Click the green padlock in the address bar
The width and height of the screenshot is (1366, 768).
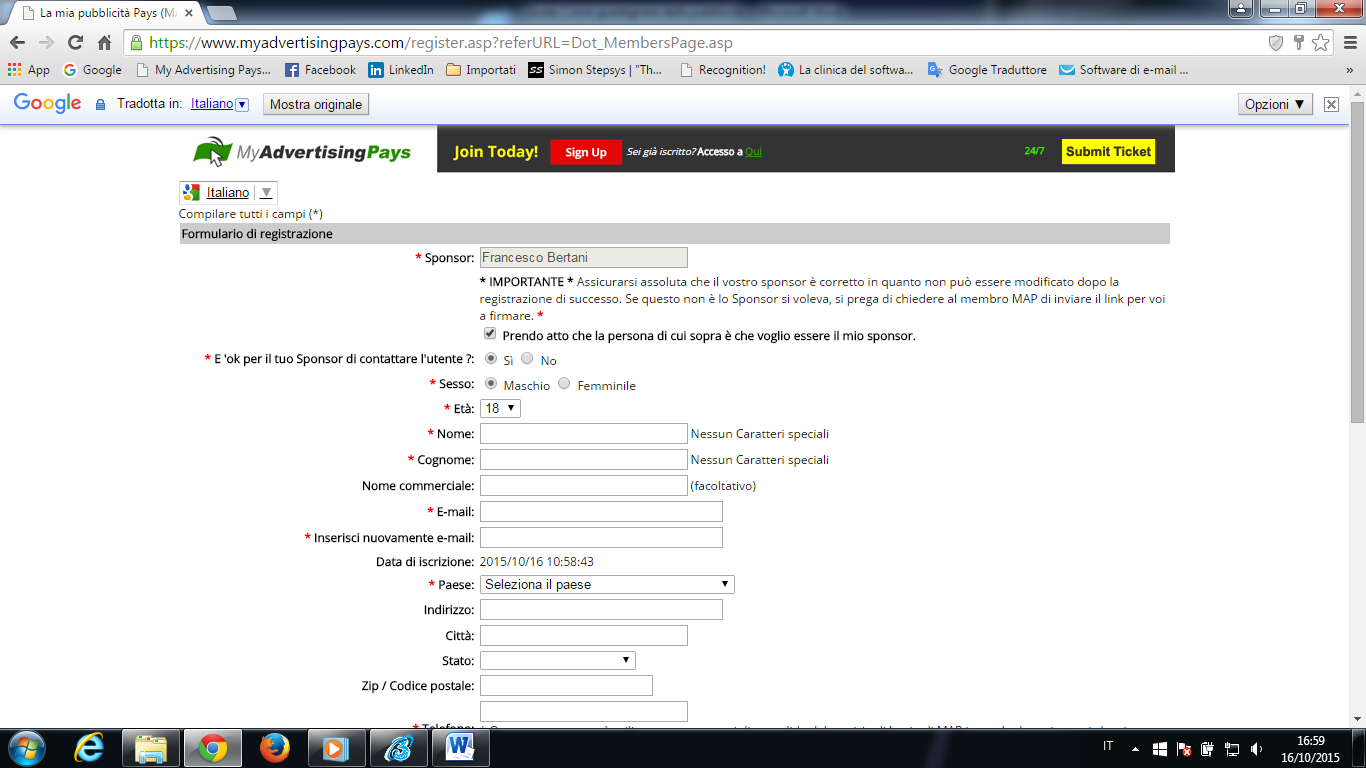[137, 43]
